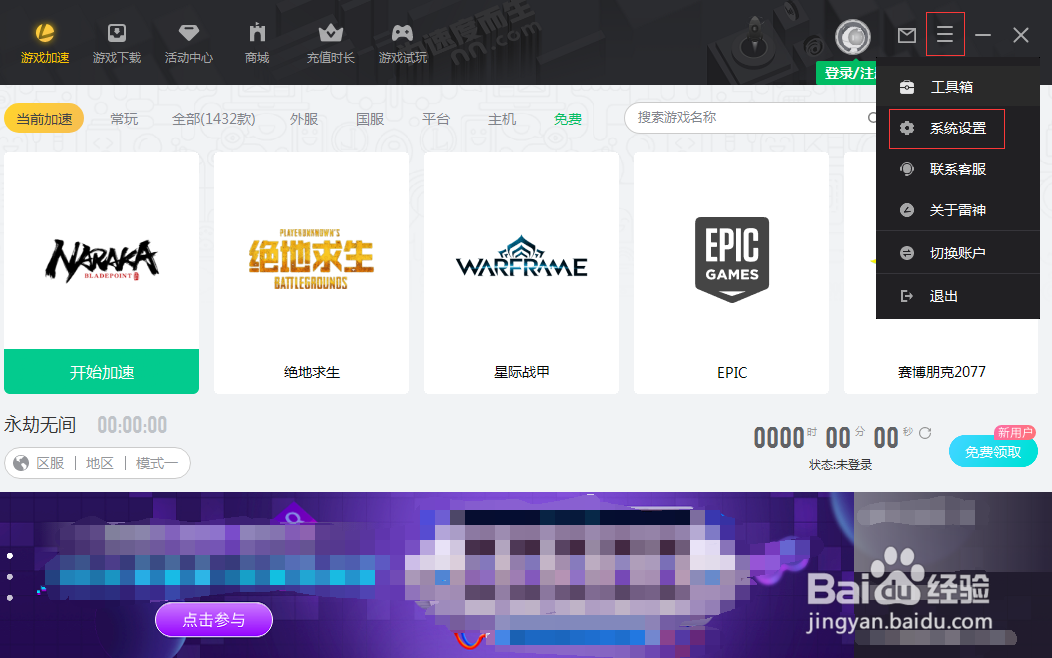Image resolution: width=1052 pixels, height=658 pixels.
Task: Click the 点击参与 banner button
Action: tap(214, 620)
